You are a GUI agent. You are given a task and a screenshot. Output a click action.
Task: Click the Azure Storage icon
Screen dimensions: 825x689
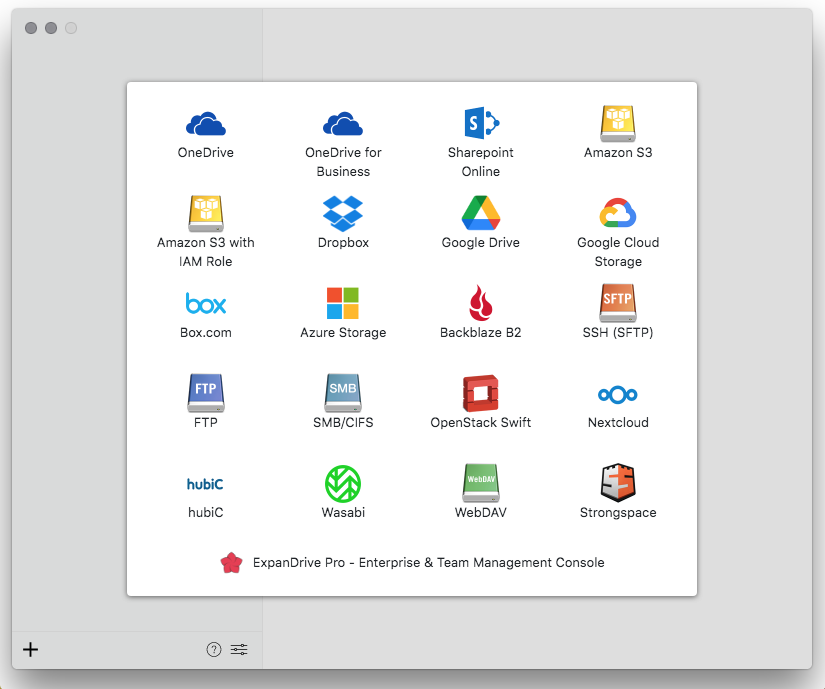point(343,304)
